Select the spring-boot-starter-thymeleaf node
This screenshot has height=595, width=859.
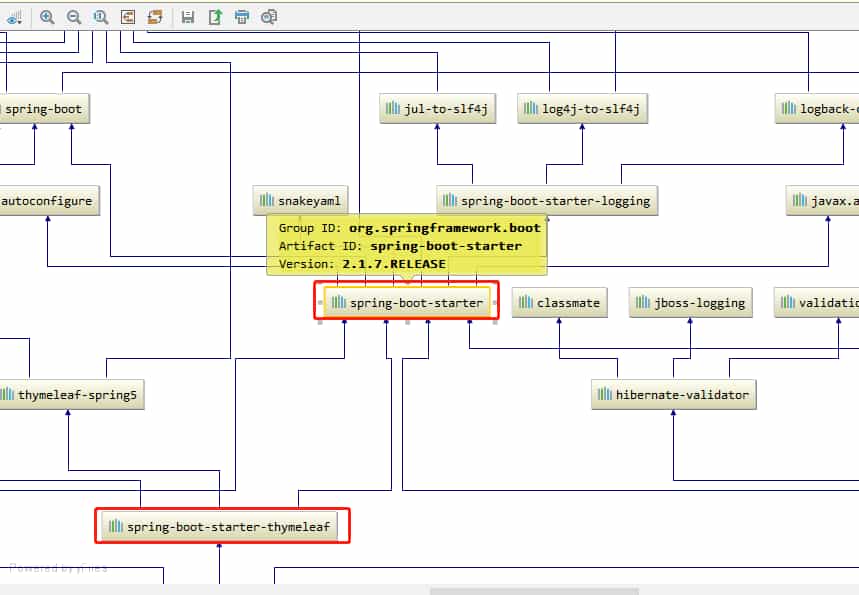[220, 527]
